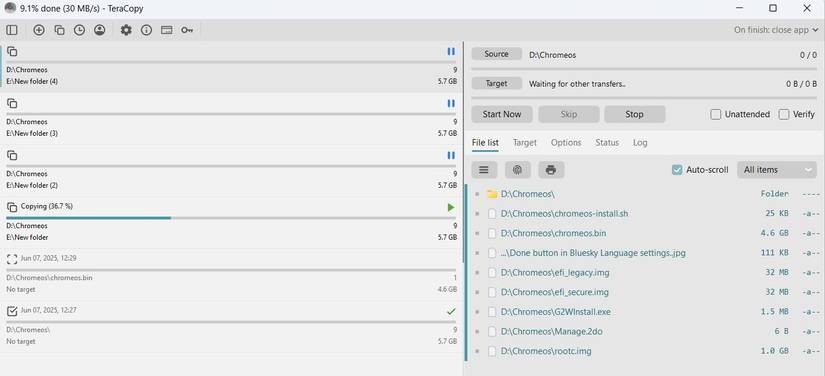Image resolution: width=825 pixels, height=376 pixels.
Task: Open the history clock icon
Action: [x=79, y=30]
